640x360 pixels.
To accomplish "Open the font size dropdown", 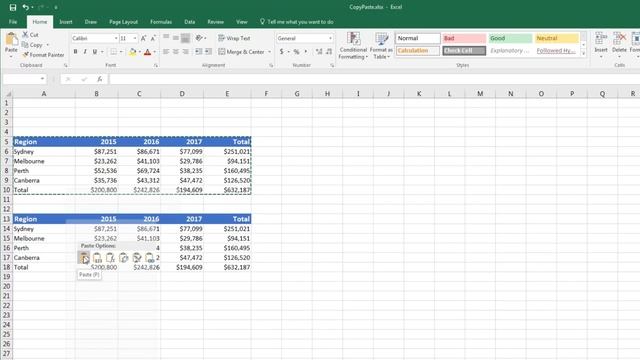I will tap(135, 38).
